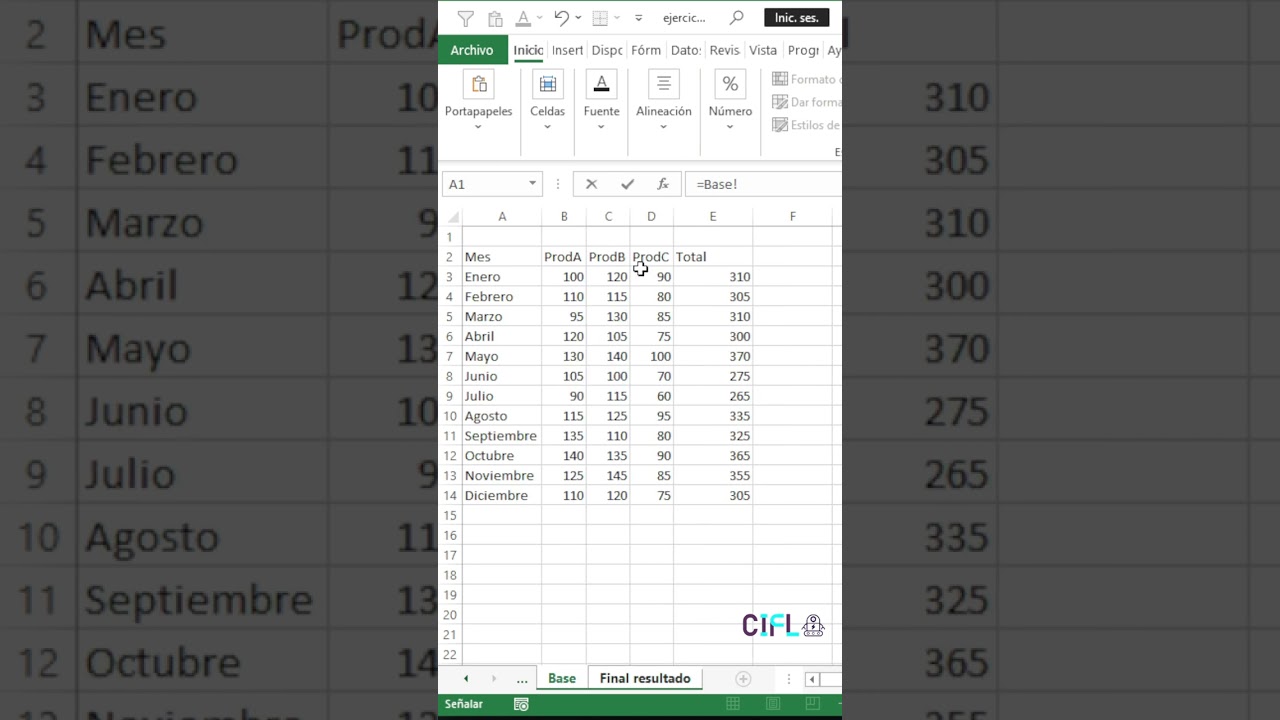Open the Name Box dropdown showing A1

point(532,184)
